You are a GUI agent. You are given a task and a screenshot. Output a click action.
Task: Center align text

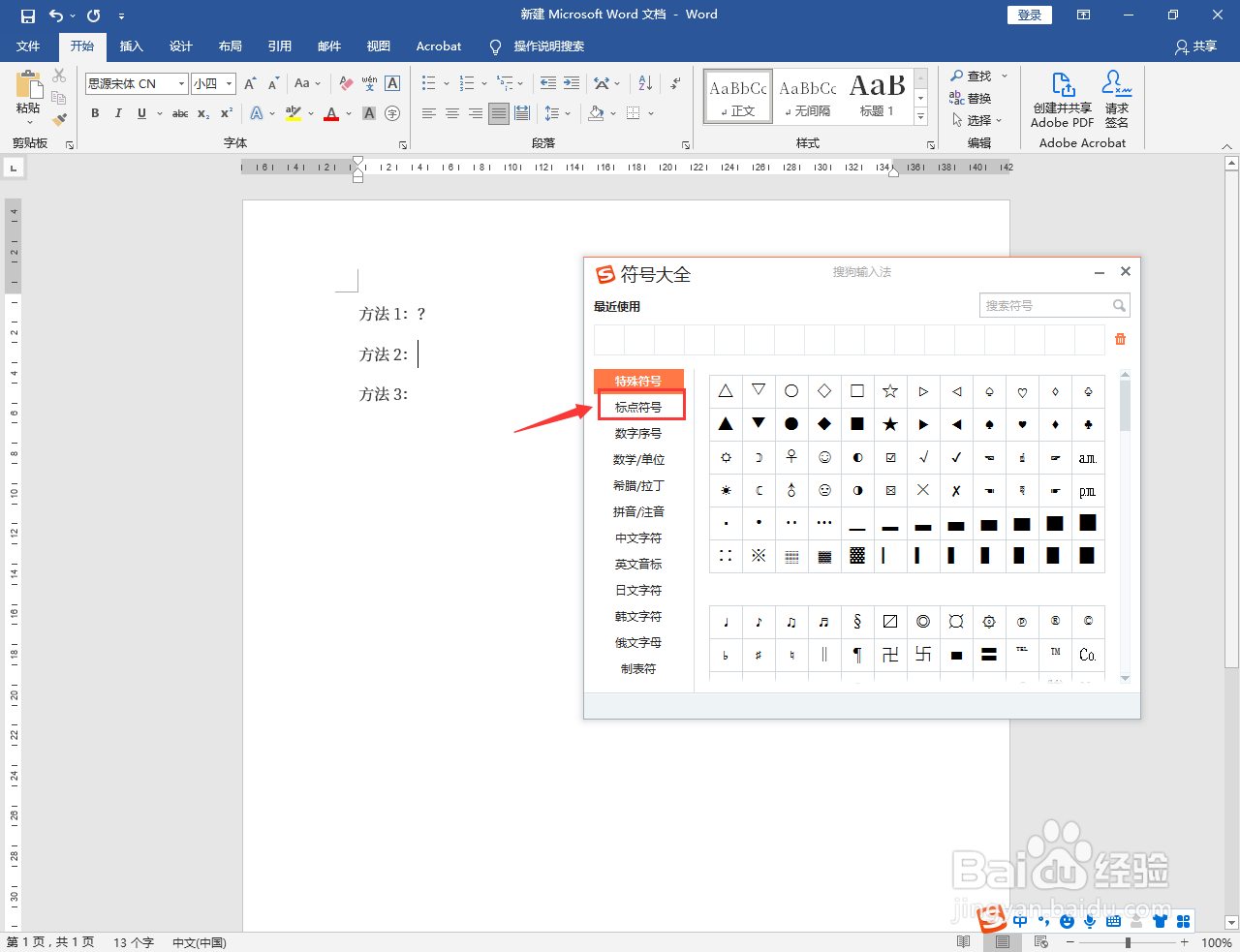pyautogui.click(x=452, y=113)
